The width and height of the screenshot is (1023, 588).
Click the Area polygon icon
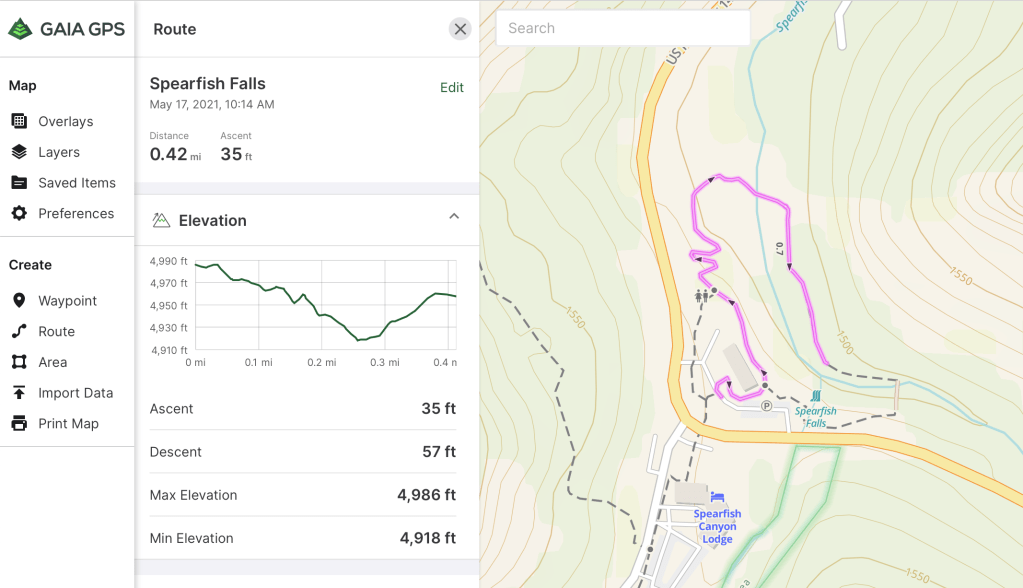point(19,362)
